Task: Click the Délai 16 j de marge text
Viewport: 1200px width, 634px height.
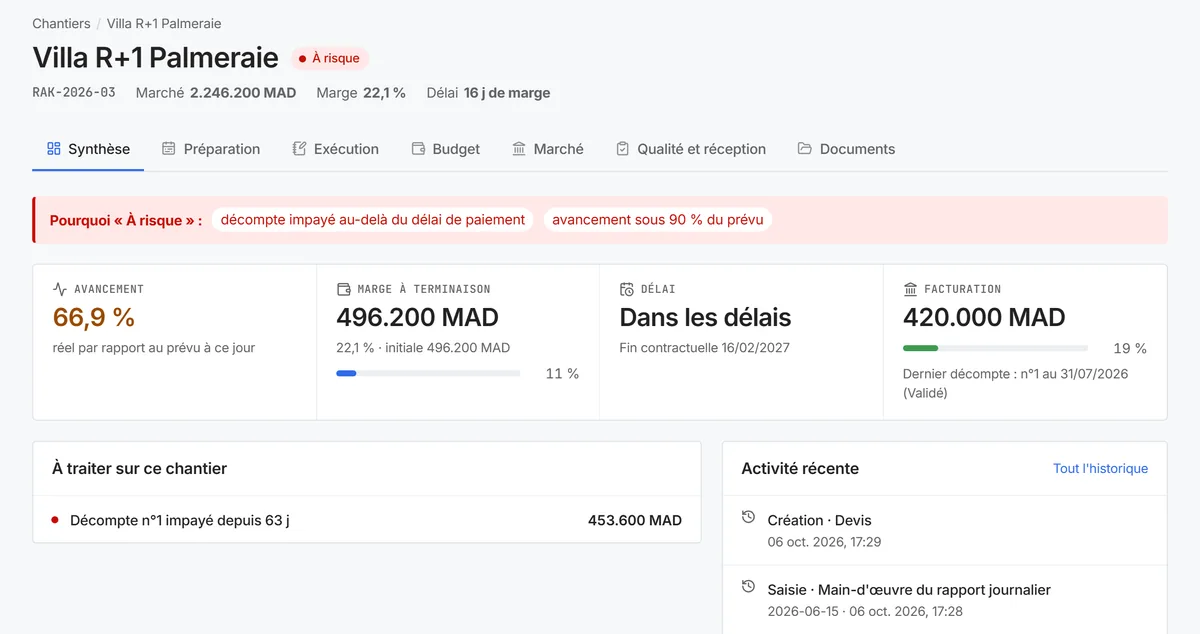Action: click(x=488, y=92)
